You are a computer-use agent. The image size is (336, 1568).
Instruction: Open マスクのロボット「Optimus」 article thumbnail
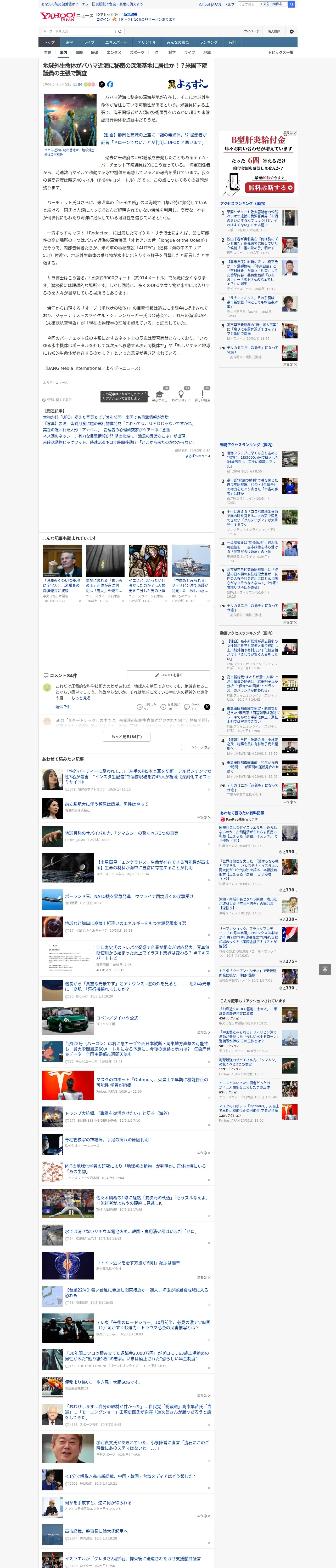click(x=68, y=1085)
